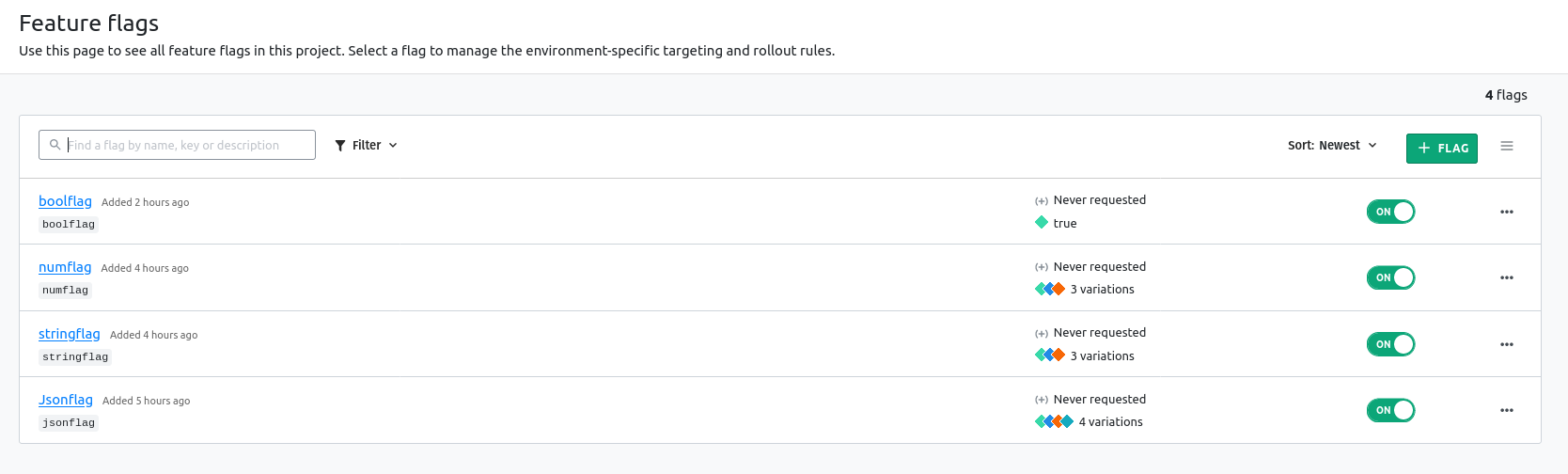Image resolution: width=1568 pixels, height=474 pixels.
Task: Open the three-dot menu for Jsonflag
Action: point(1506,410)
